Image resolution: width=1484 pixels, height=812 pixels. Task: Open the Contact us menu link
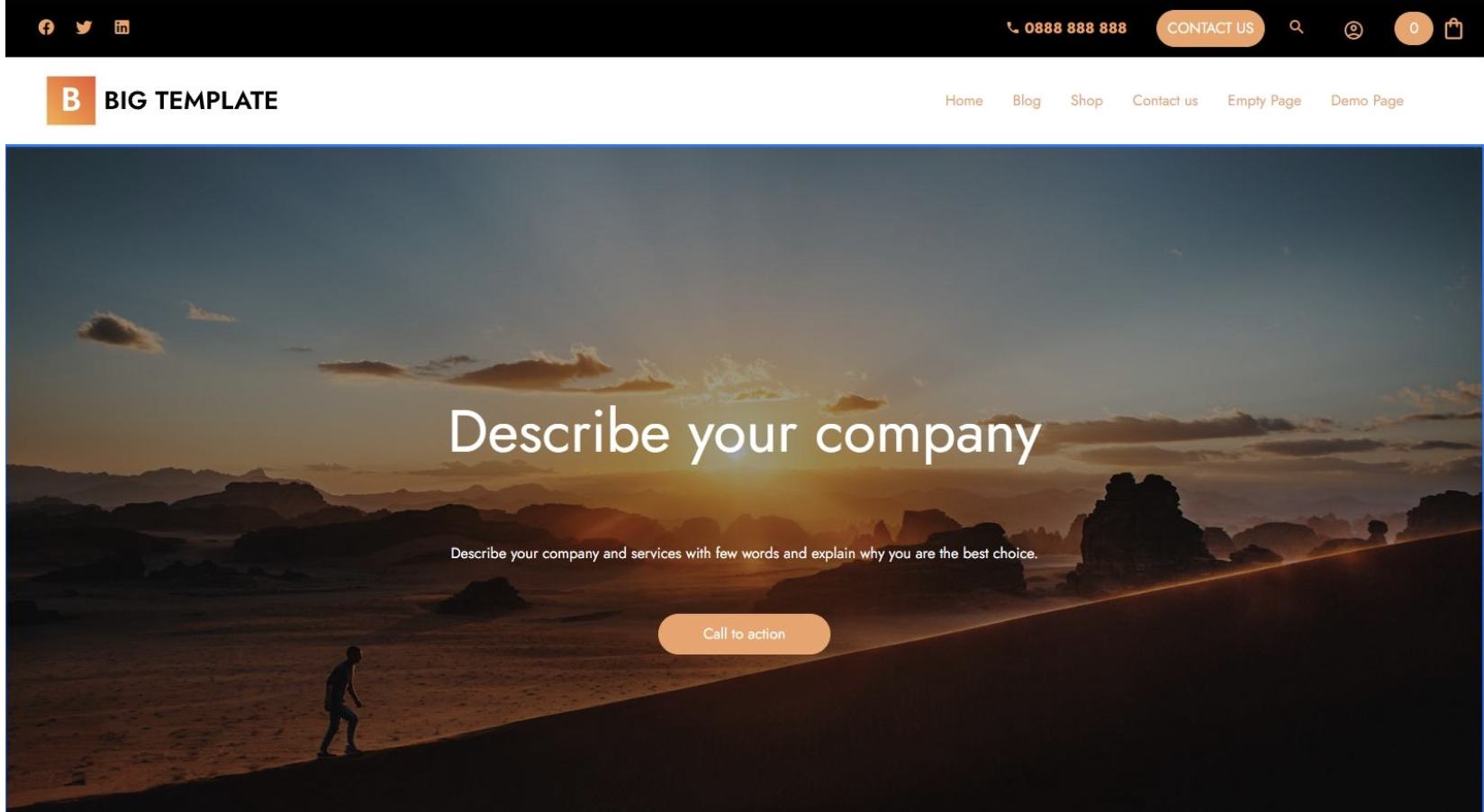click(1165, 101)
